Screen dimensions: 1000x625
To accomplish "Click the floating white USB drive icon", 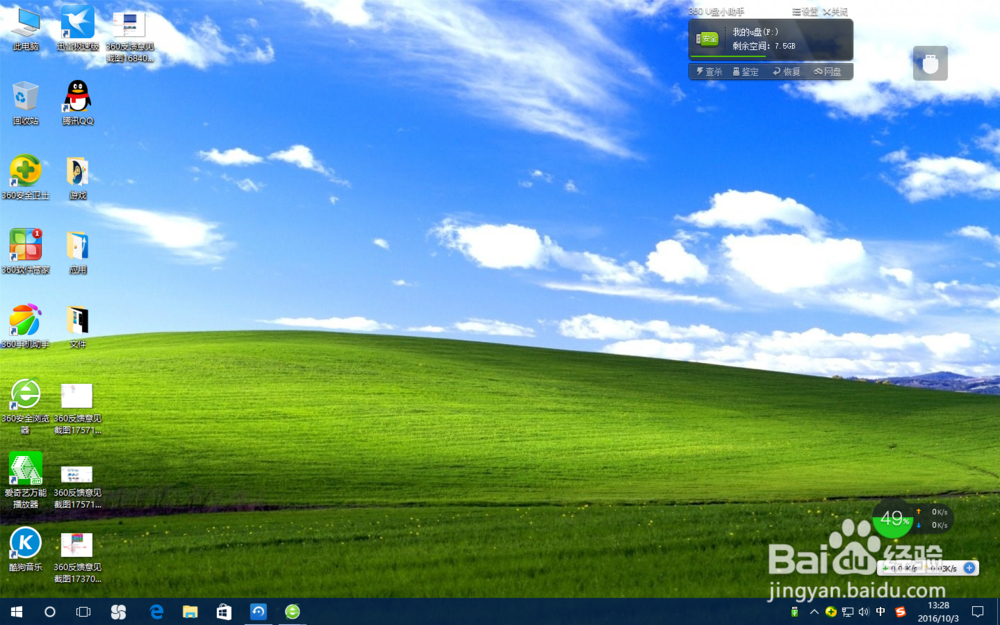I will [x=930, y=63].
